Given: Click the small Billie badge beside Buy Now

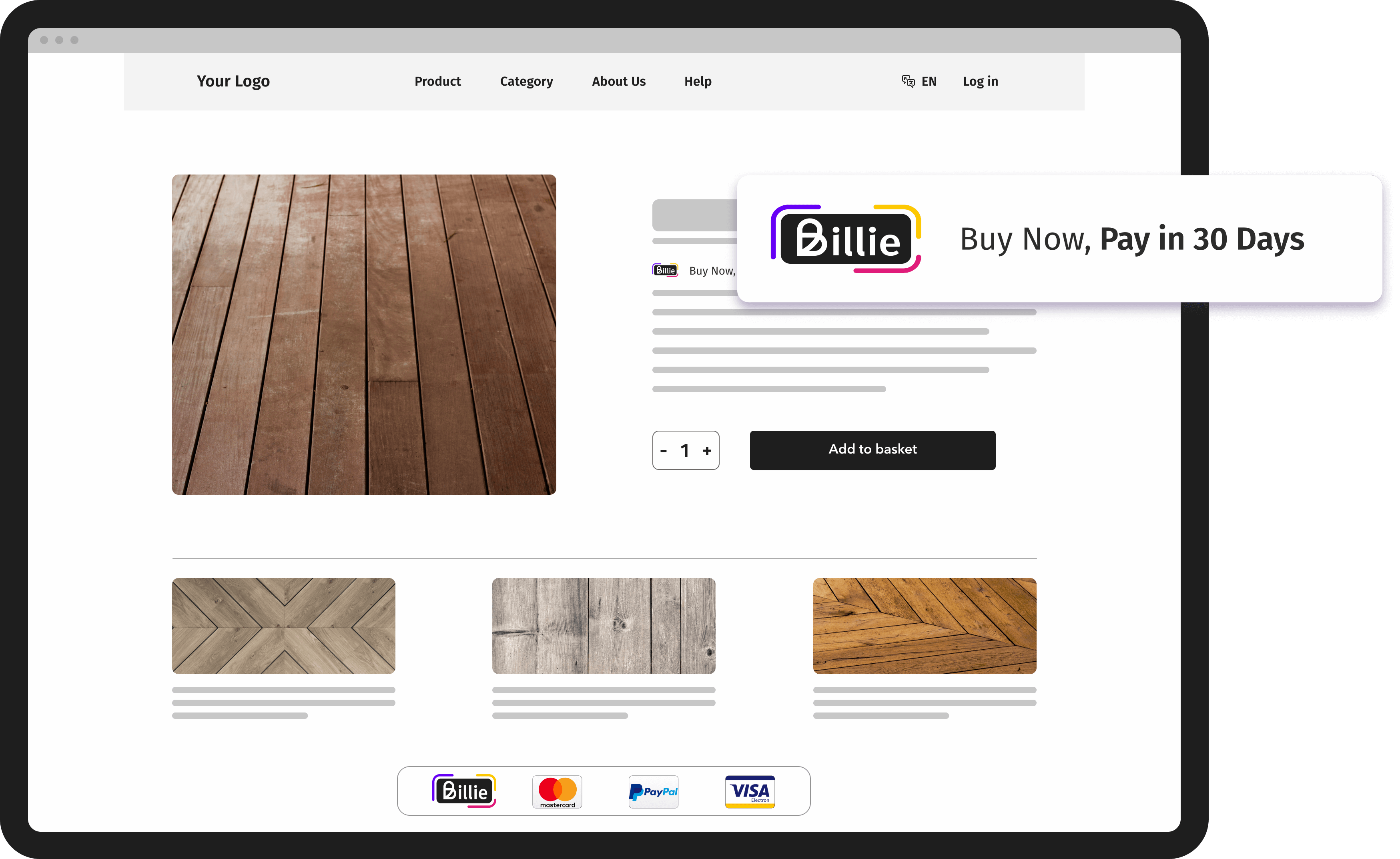Looking at the screenshot, I should pos(665,271).
